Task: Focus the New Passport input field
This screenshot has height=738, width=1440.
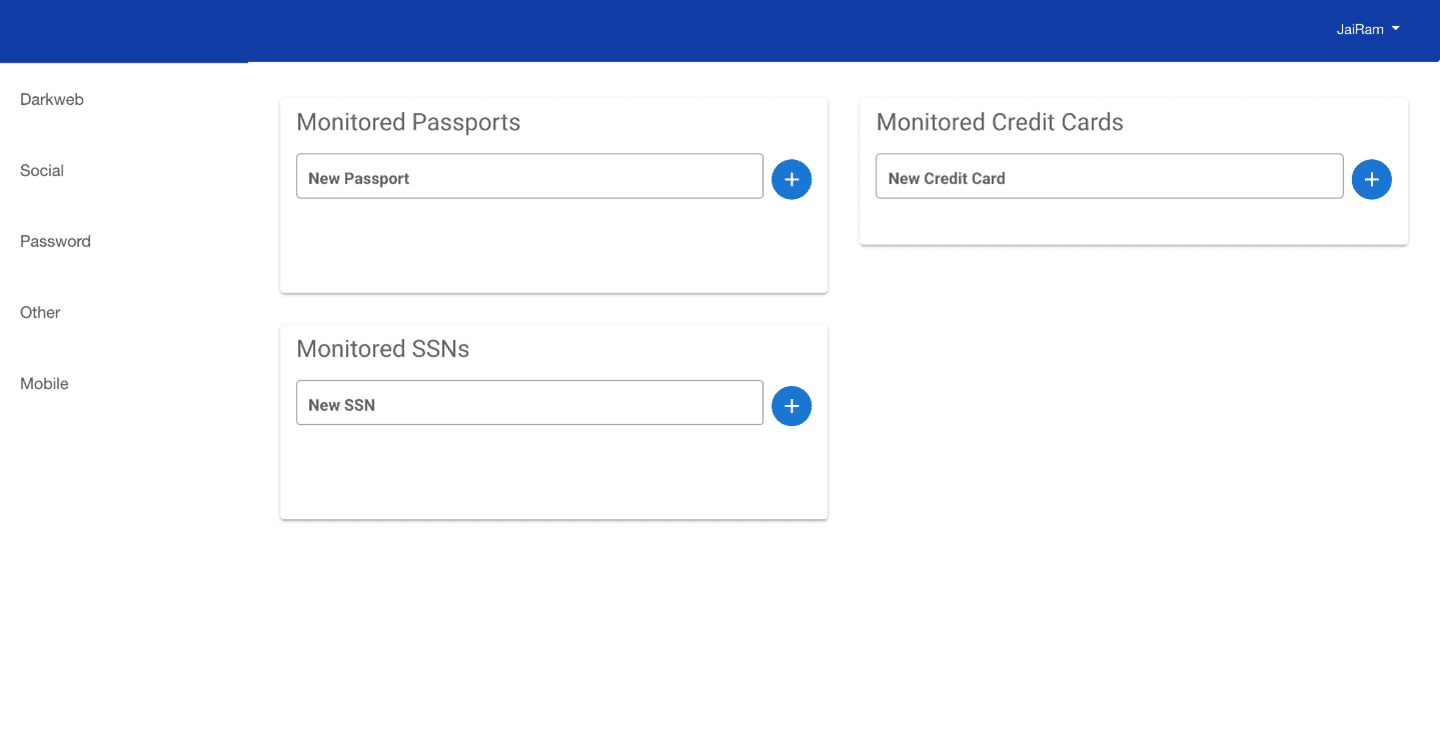Action: click(530, 176)
